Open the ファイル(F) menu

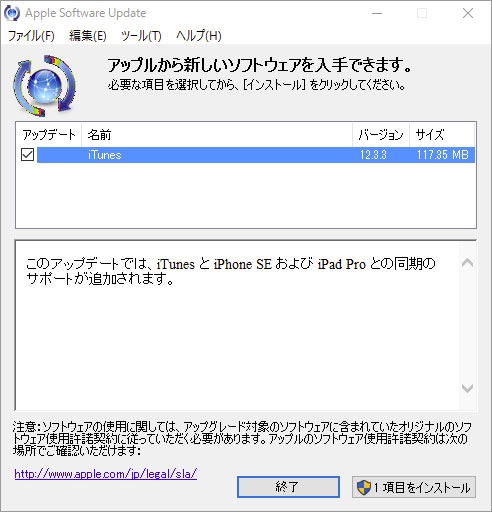pos(31,36)
